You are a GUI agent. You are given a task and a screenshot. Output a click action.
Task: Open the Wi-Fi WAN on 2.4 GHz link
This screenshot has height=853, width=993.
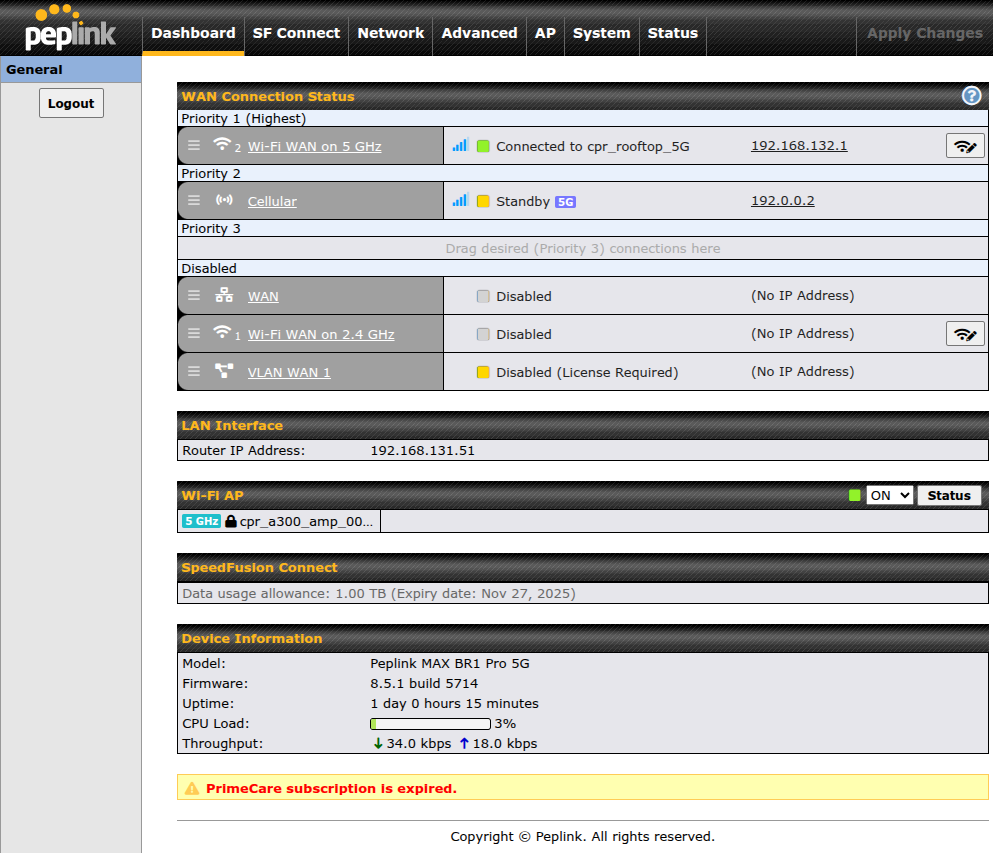click(x=320, y=334)
